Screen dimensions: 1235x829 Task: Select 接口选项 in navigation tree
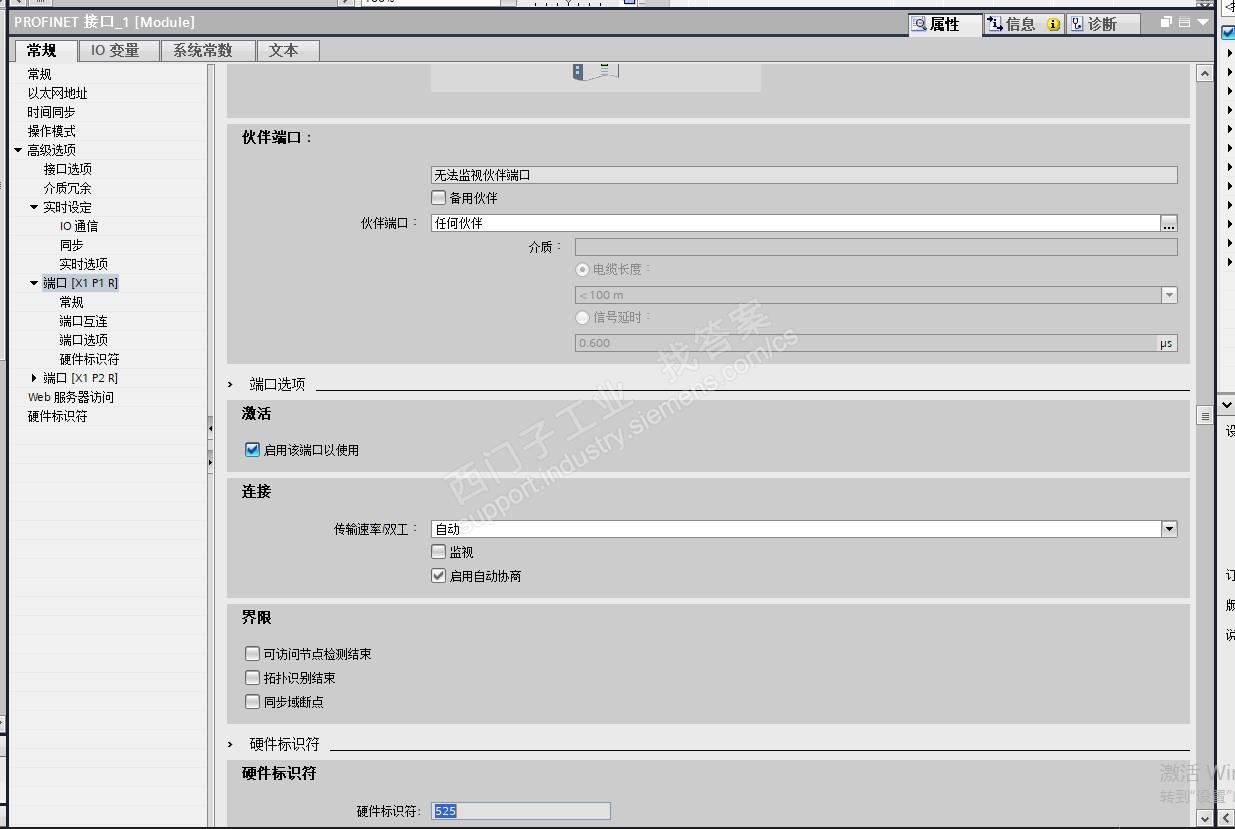pyautogui.click(x=67, y=169)
